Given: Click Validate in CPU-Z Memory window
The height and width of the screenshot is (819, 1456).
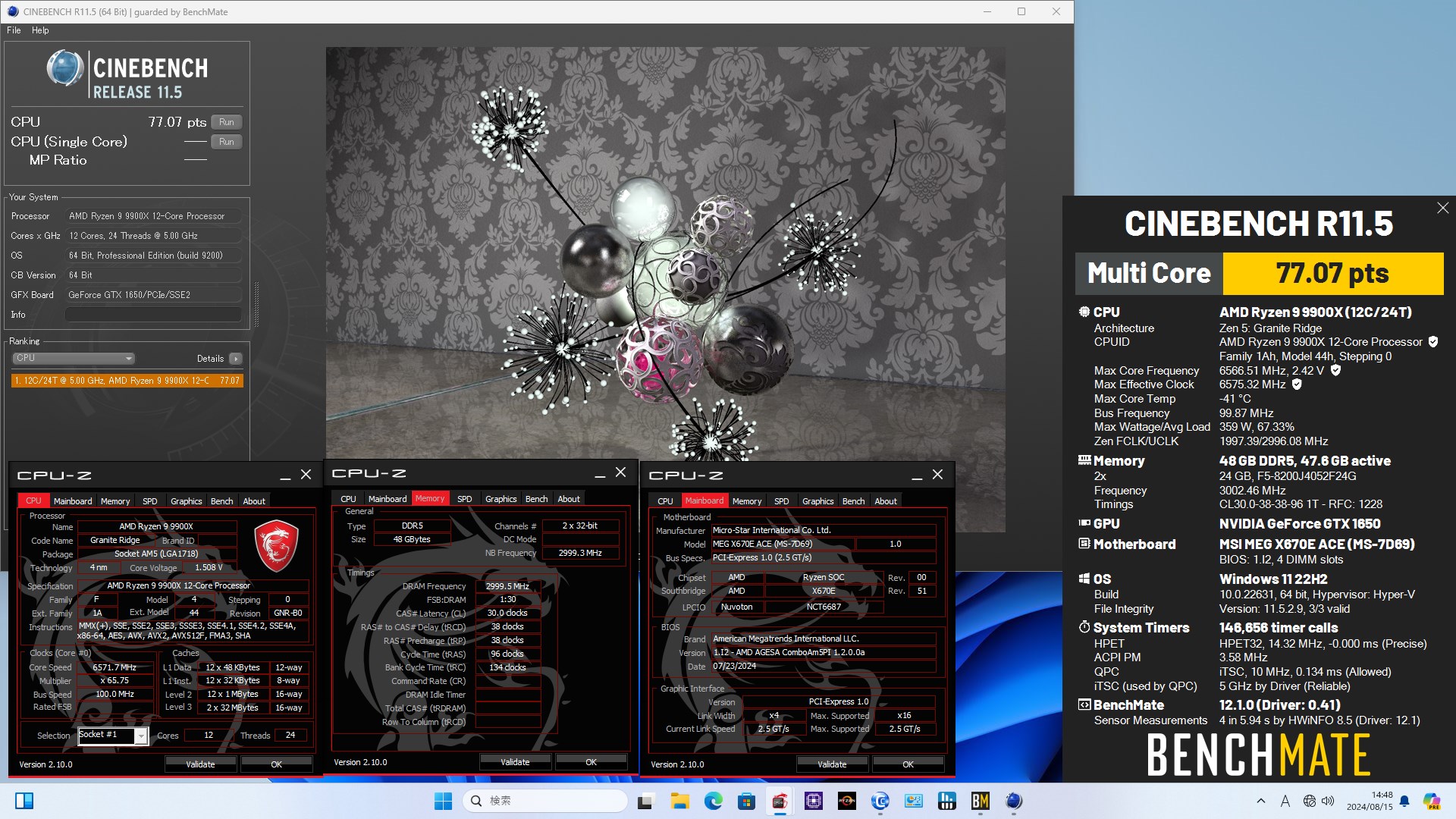Looking at the screenshot, I should click(515, 762).
